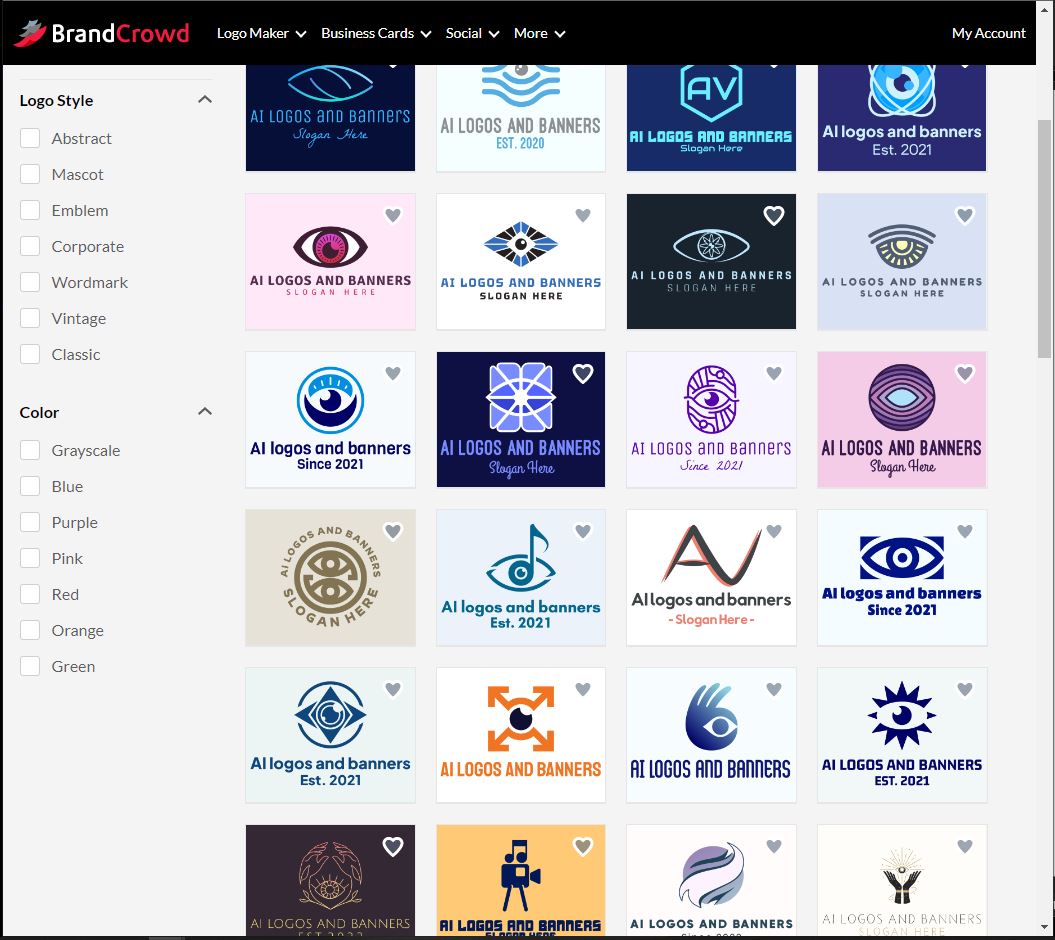Favorite the dark floral eye line logo
The image size is (1055, 940).
pos(393,846)
